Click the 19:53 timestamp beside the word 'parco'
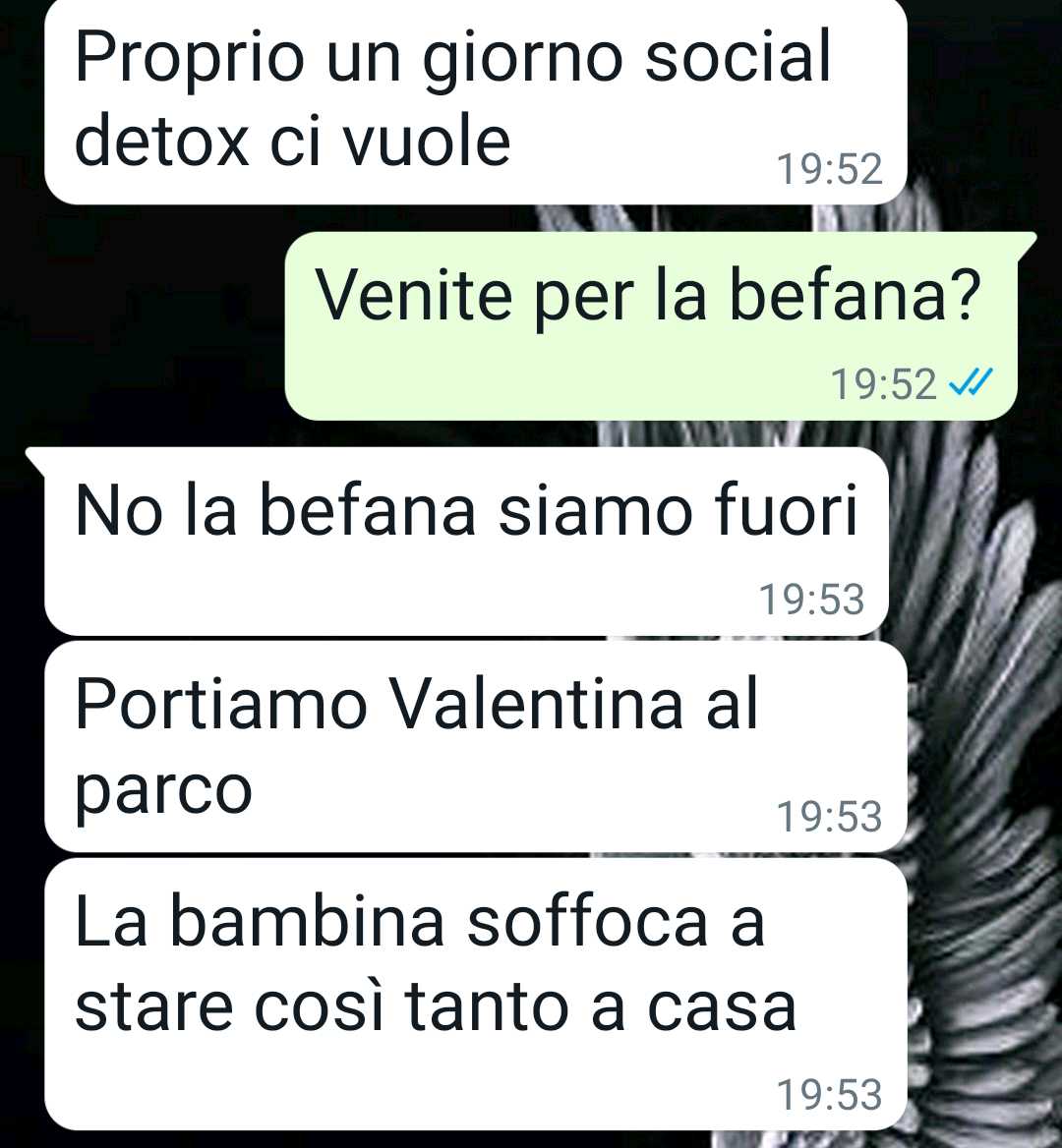Image resolution: width=1062 pixels, height=1148 pixels. [x=829, y=817]
